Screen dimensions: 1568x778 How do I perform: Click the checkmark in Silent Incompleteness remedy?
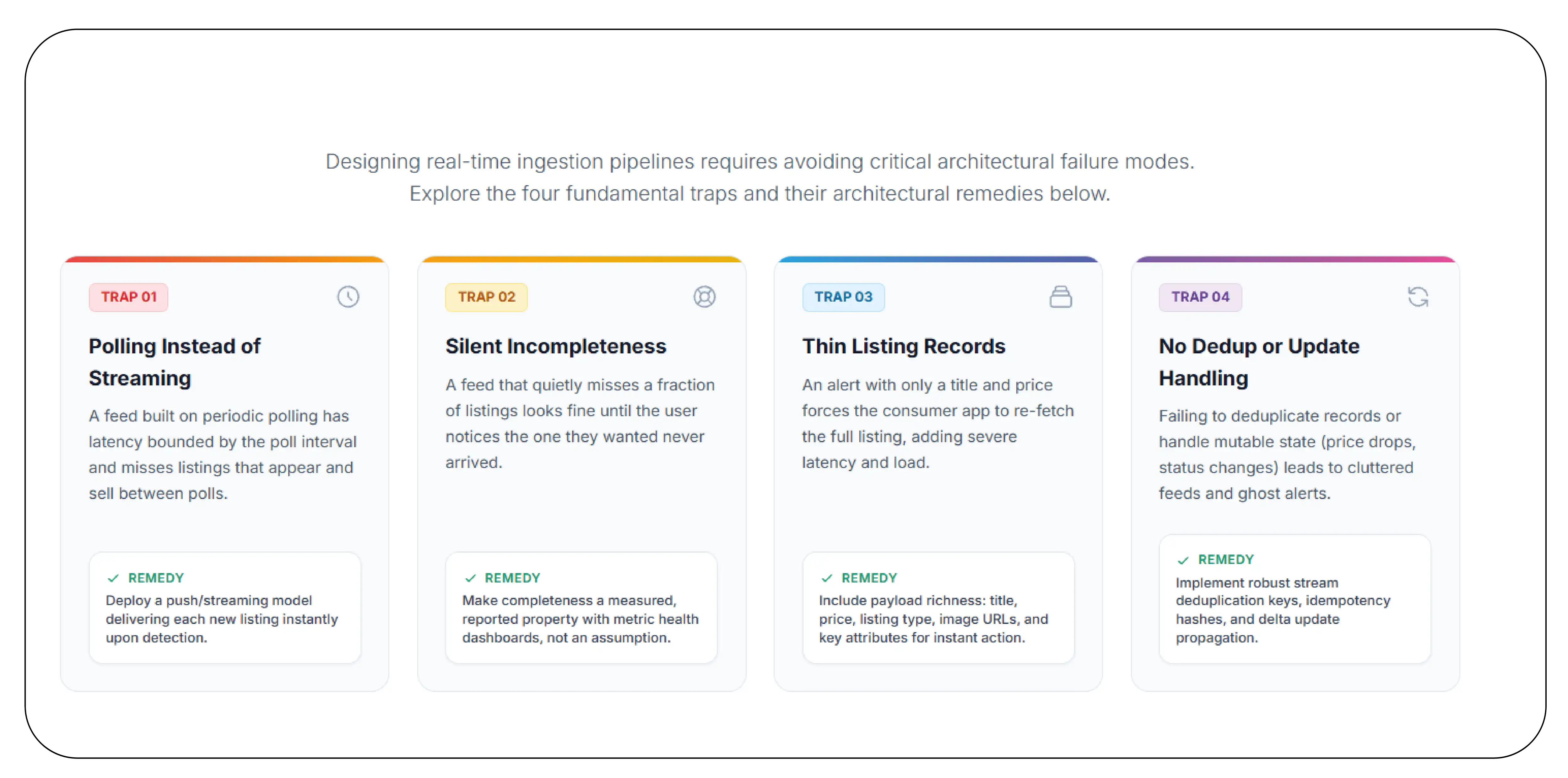470,578
